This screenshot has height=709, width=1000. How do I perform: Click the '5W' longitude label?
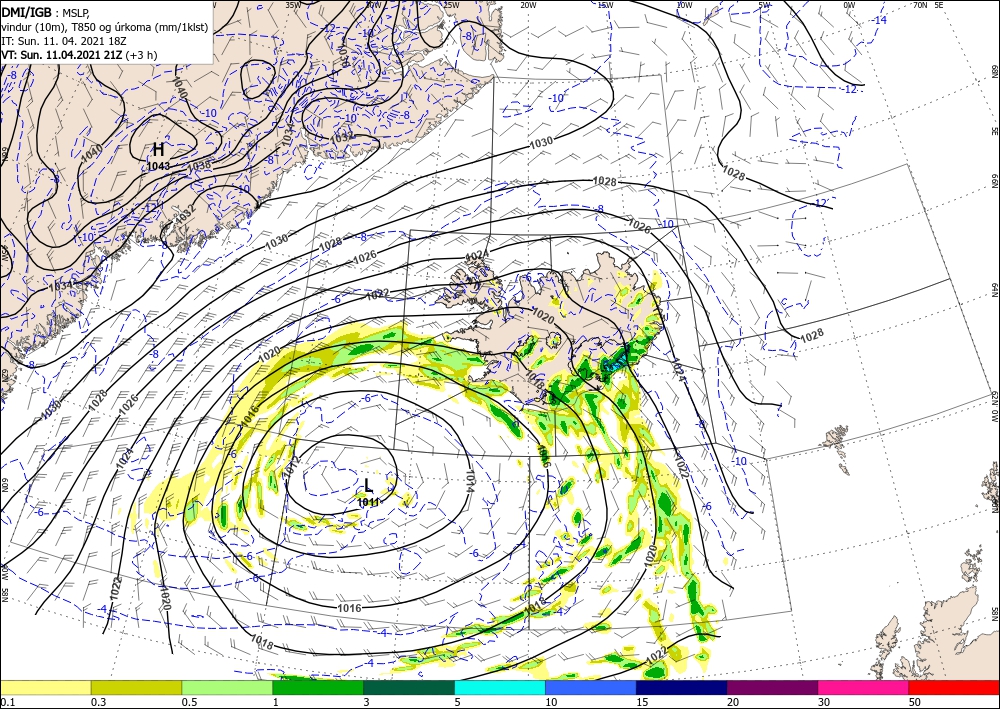[x=765, y=4]
